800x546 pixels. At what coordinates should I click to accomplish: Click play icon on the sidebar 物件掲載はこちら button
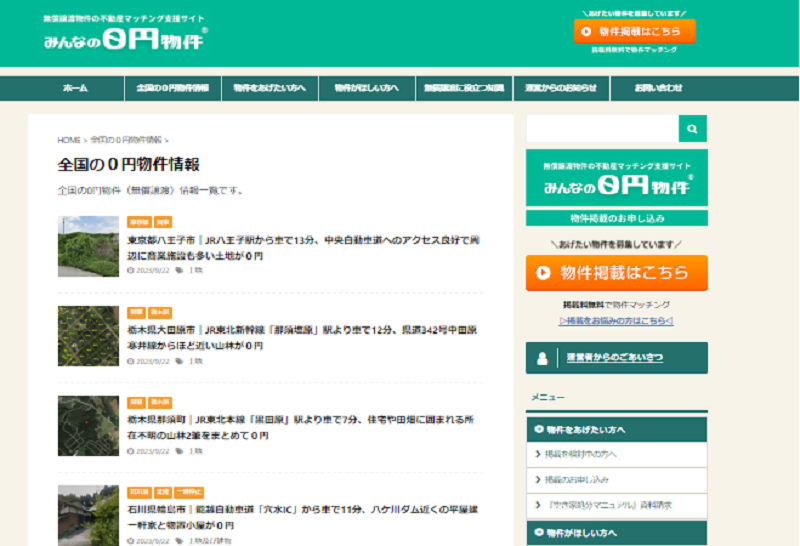coord(543,272)
